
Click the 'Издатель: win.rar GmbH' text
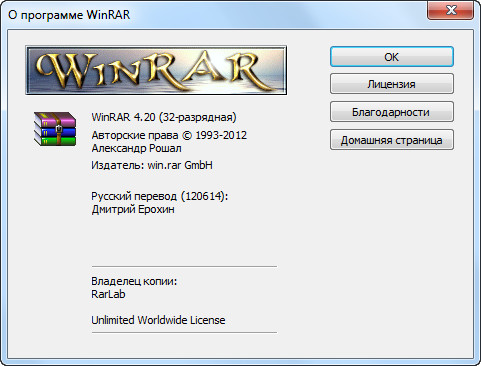pyautogui.click(x=152, y=165)
